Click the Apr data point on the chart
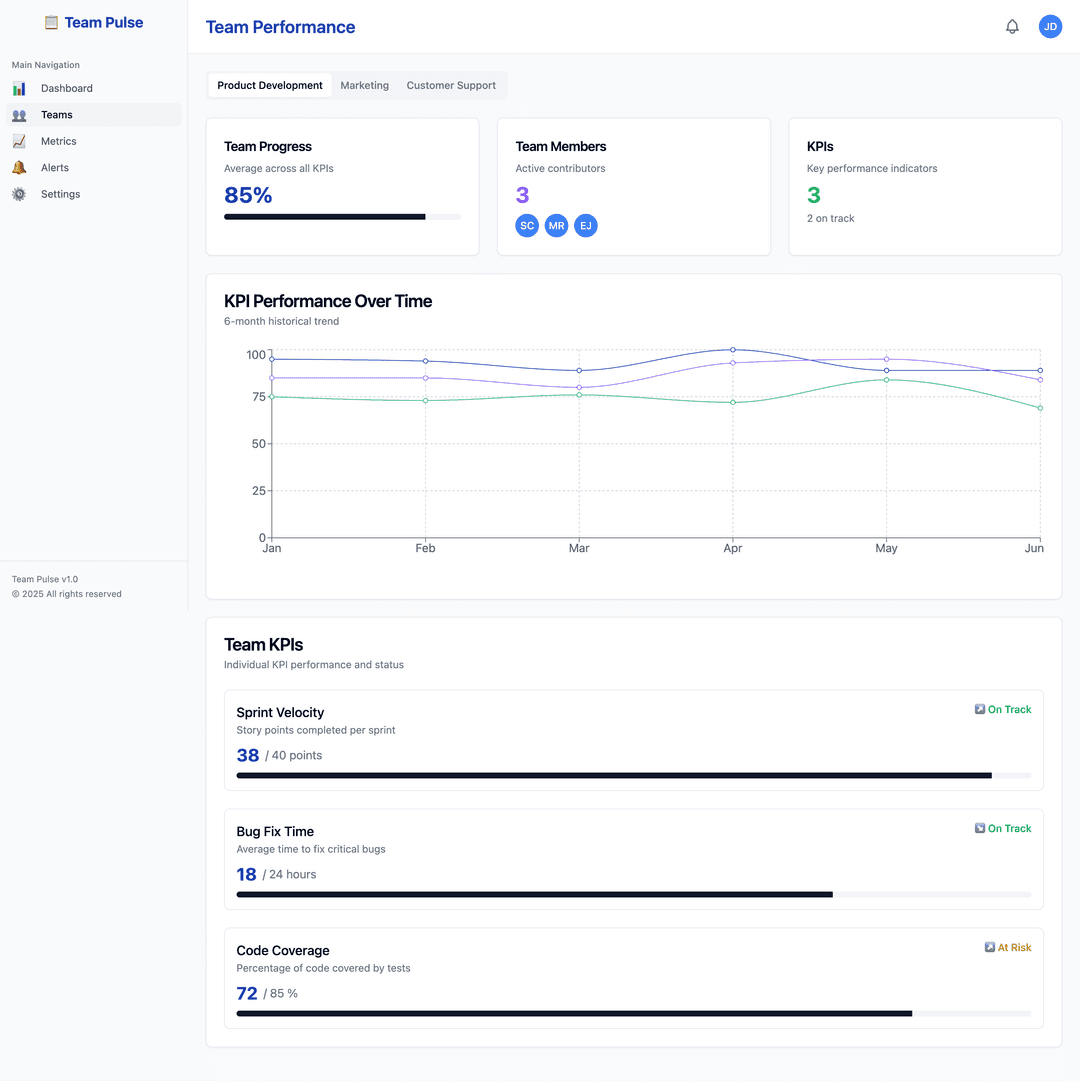 pos(733,350)
